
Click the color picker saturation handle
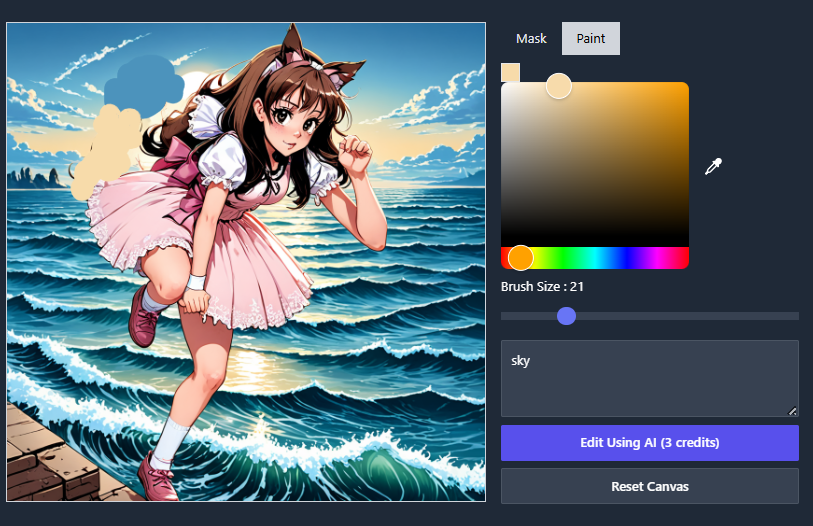pos(558,86)
